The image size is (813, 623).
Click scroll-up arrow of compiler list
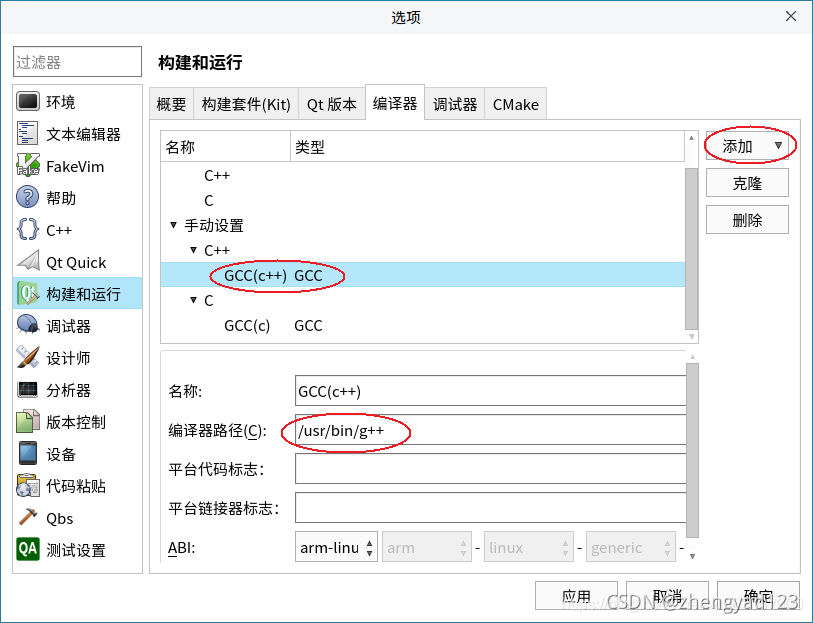pyautogui.click(x=691, y=138)
